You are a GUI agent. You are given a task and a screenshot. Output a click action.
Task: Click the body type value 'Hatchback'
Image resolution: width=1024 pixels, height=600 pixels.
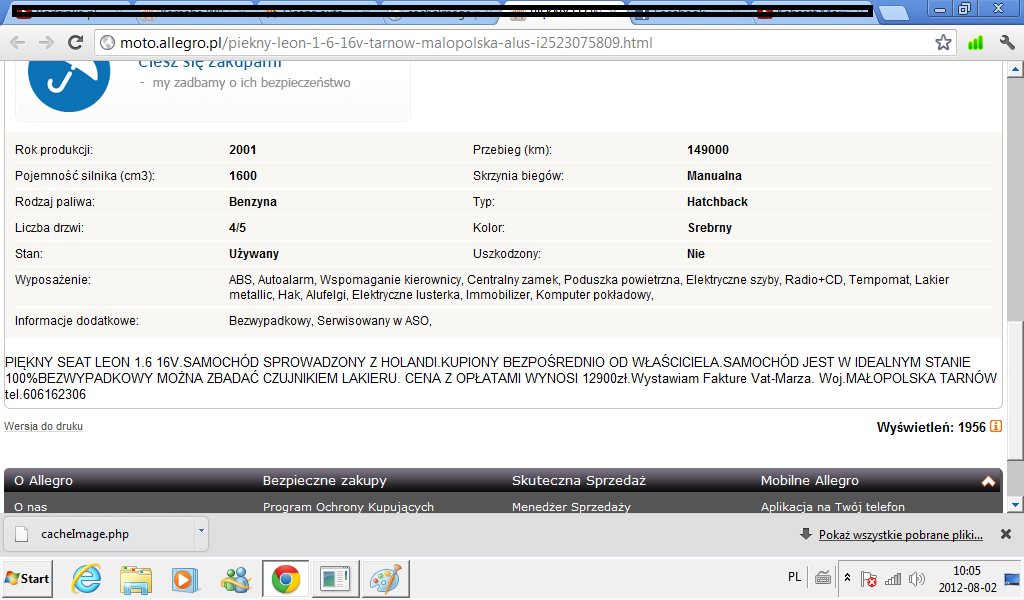pyautogui.click(x=717, y=202)
